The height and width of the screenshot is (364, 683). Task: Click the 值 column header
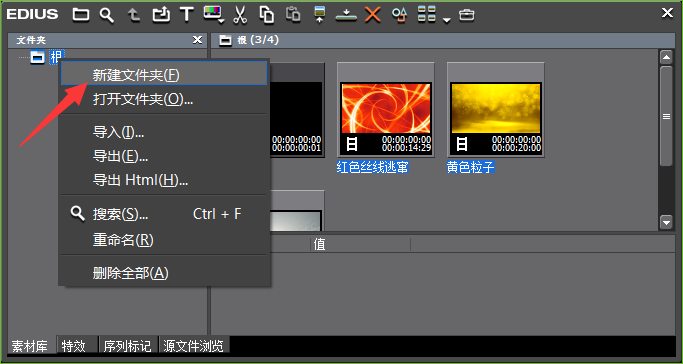[x=320, y=244]
